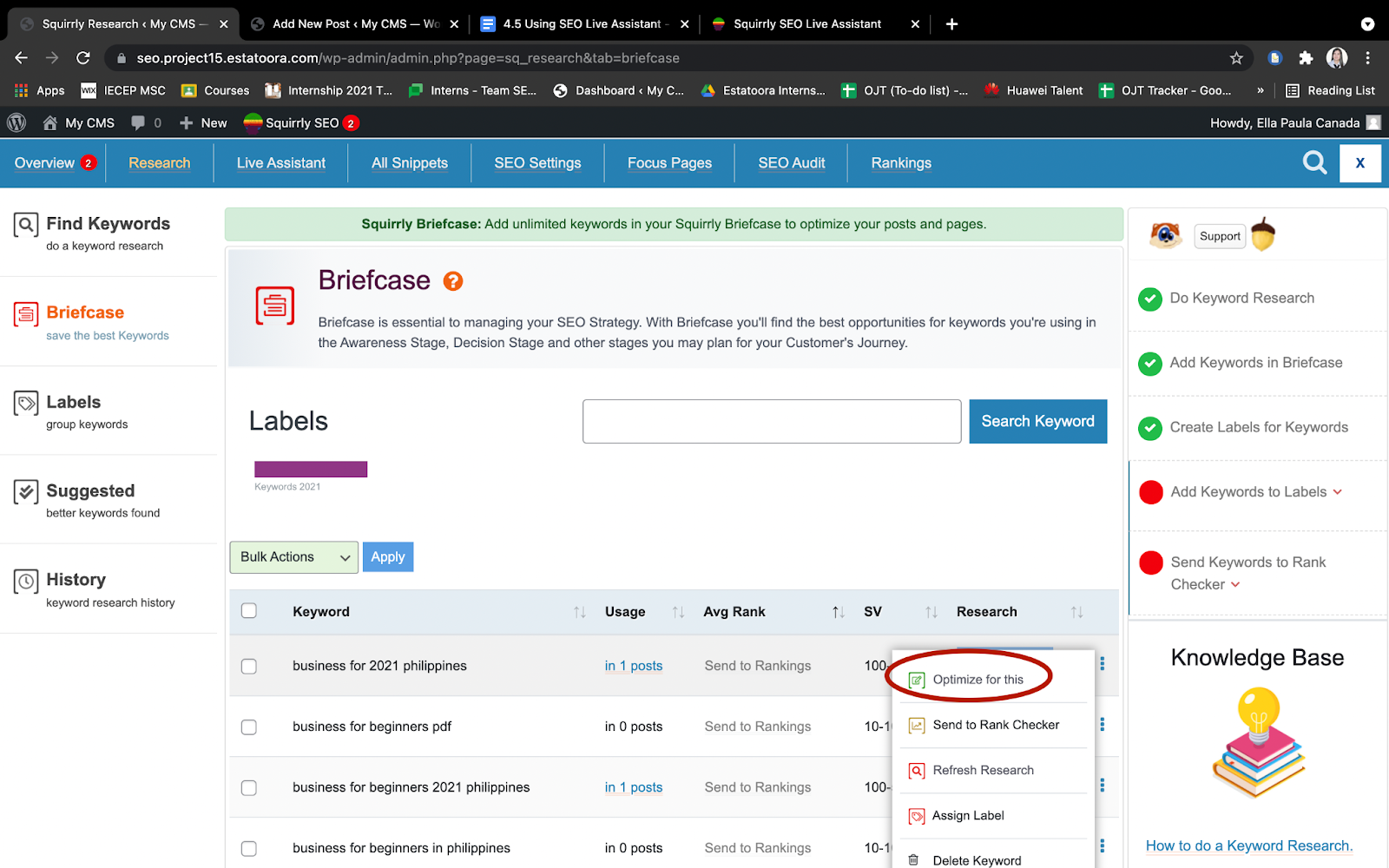Viewport: 1389px width, 868px height.
Task: Click the Refresh Research magnifier icon
Action: point(917,771)
